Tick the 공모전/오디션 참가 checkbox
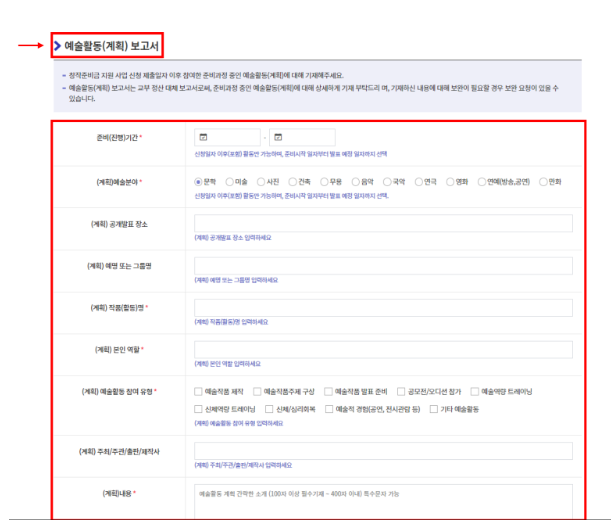611x520 pixels. coord(401,391)
